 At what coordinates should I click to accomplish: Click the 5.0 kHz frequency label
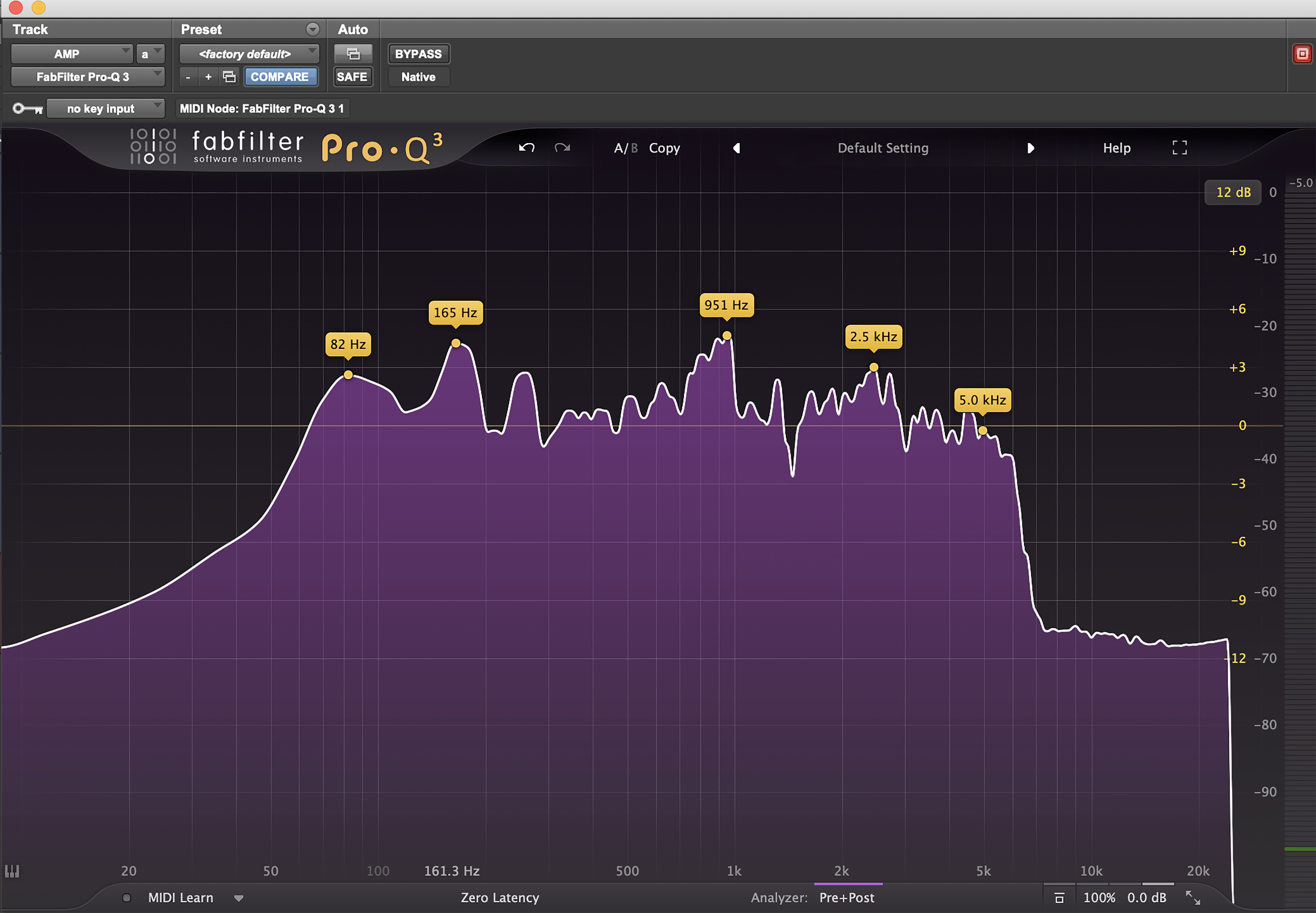983,400
